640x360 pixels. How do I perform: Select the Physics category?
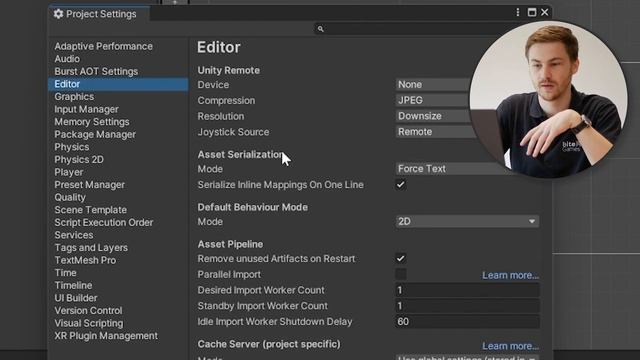point(71,147)
